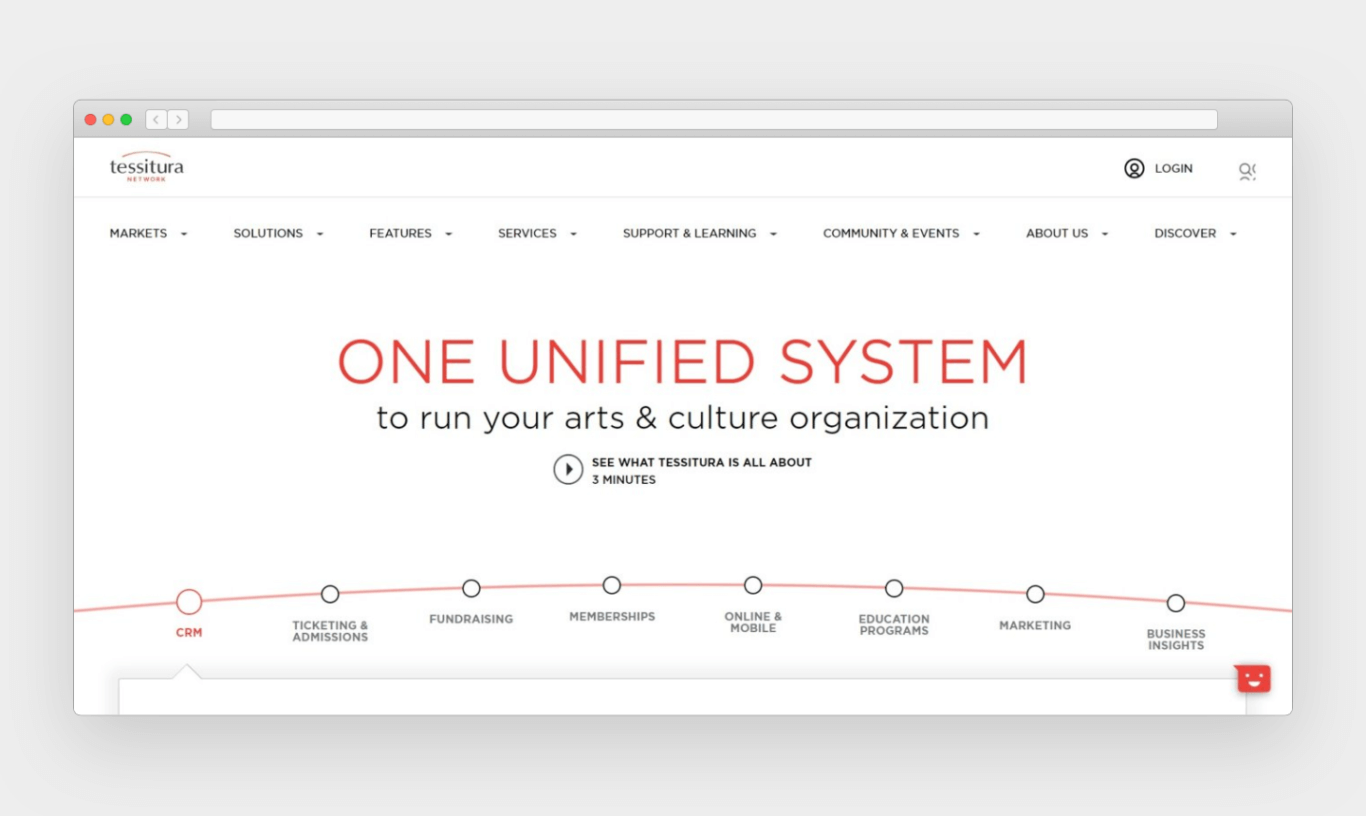The image size is (1366, 816).
Task: Expand the Community & Events dropdown arrow
Action: coord(976,234)
